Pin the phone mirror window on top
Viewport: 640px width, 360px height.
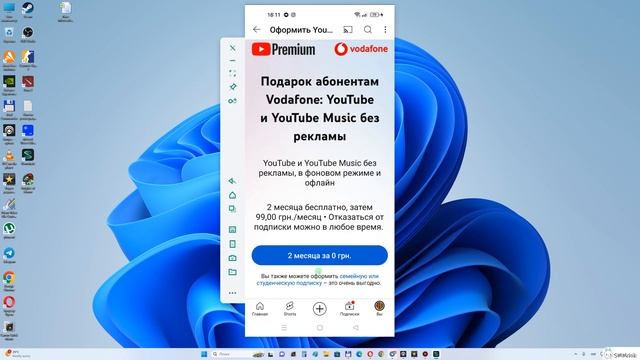[x=233, y=87]
